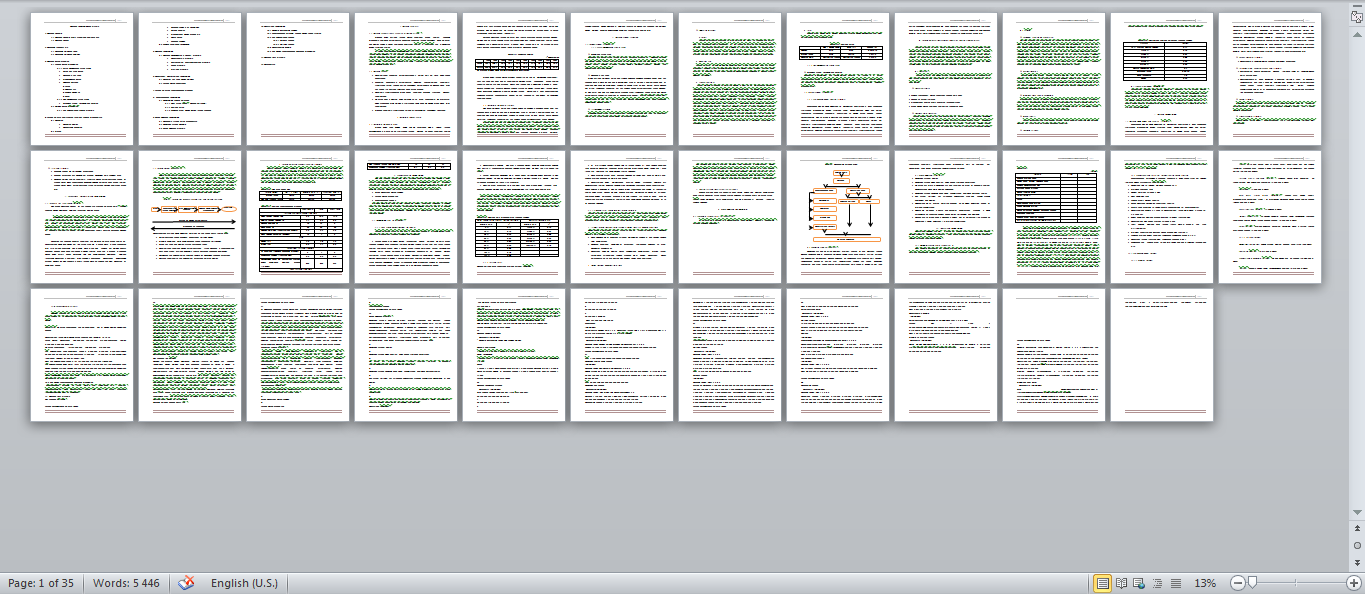Open the proofing errors icon
The width and height of the screenshot is (1365, 594).
tap(186, 583)
